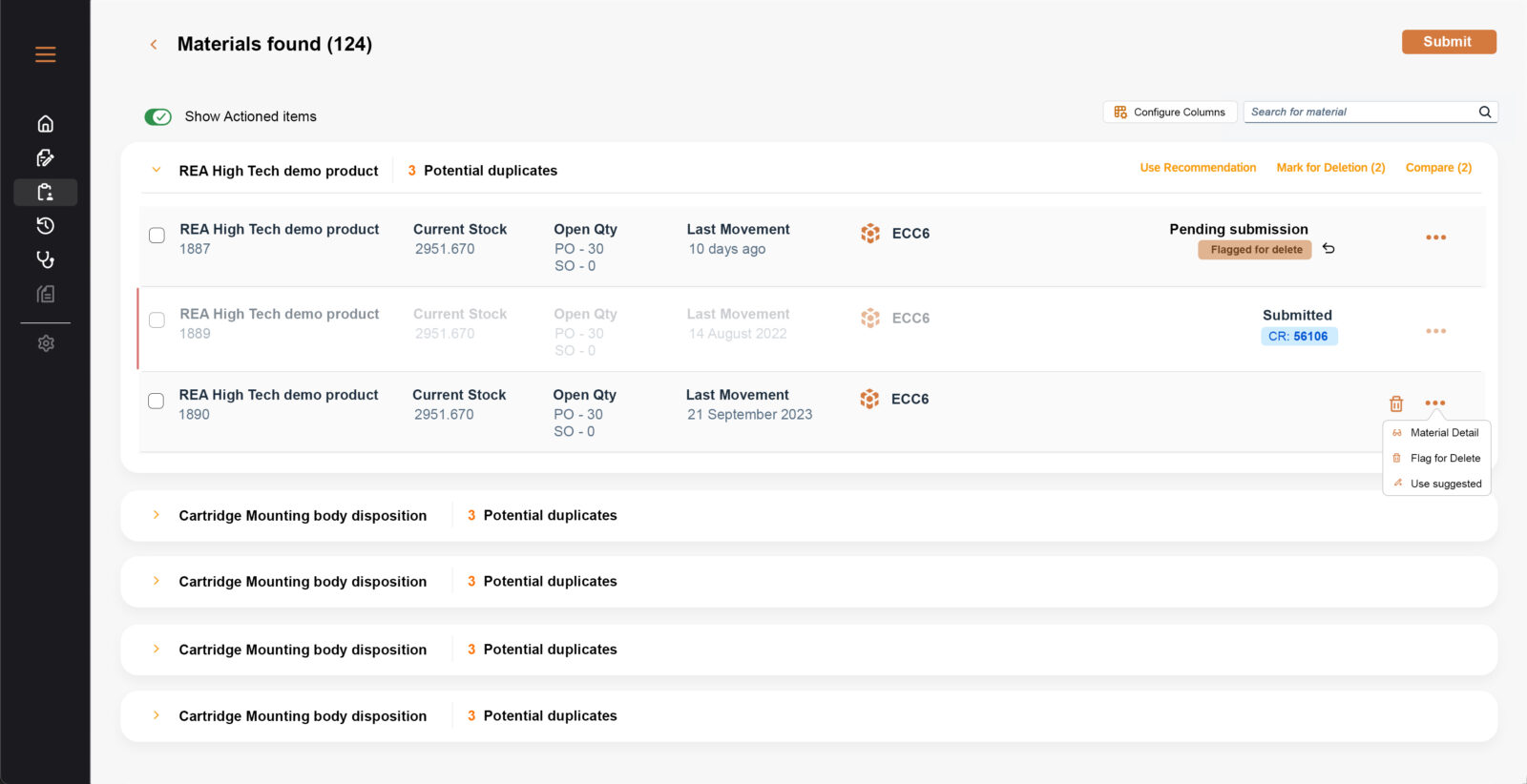Check the checkbox for material 1887
Screen dimensions: 1527x784
(157, 236)
